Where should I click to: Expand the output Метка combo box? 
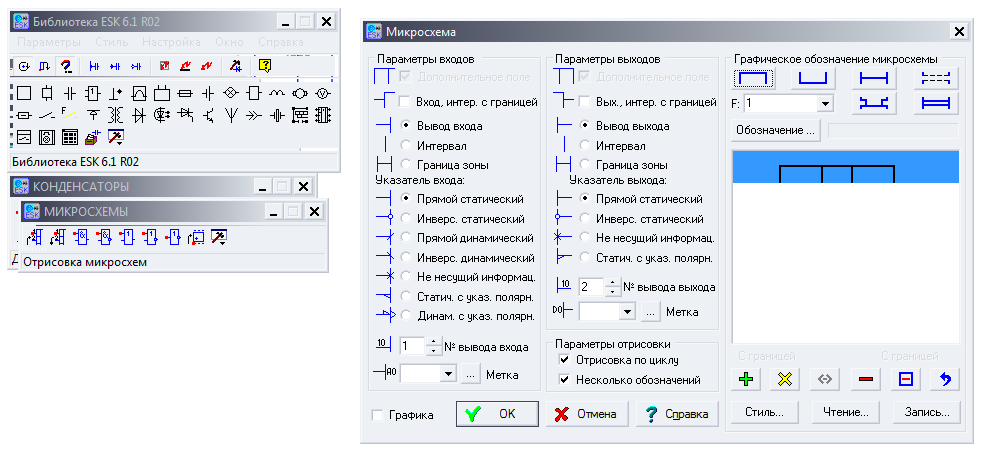pyautogui.click(x=627, y=312)
